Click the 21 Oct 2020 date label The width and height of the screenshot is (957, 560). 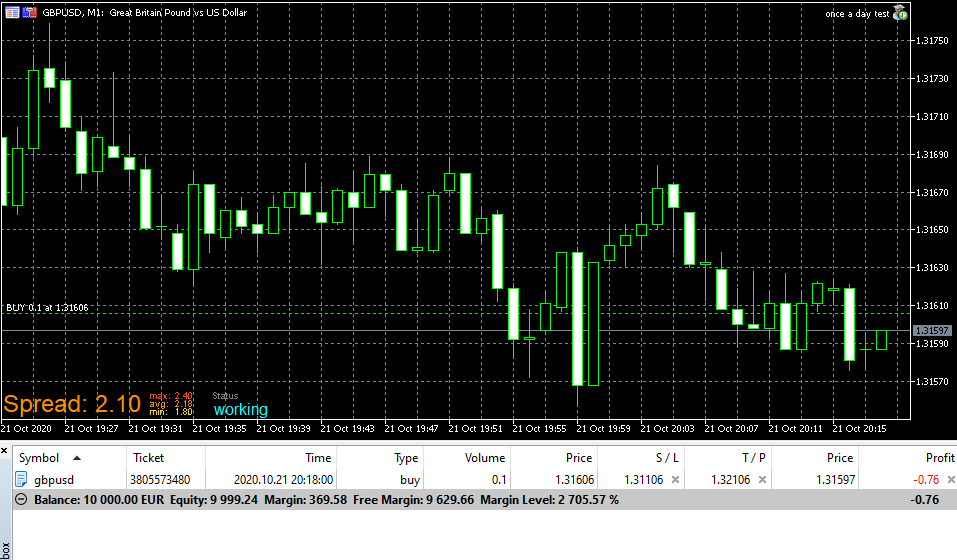[26, 428]
